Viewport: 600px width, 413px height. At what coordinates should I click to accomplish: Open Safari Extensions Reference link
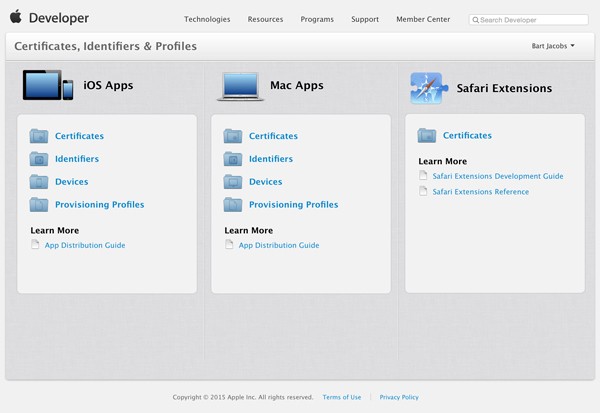[481, 191]
